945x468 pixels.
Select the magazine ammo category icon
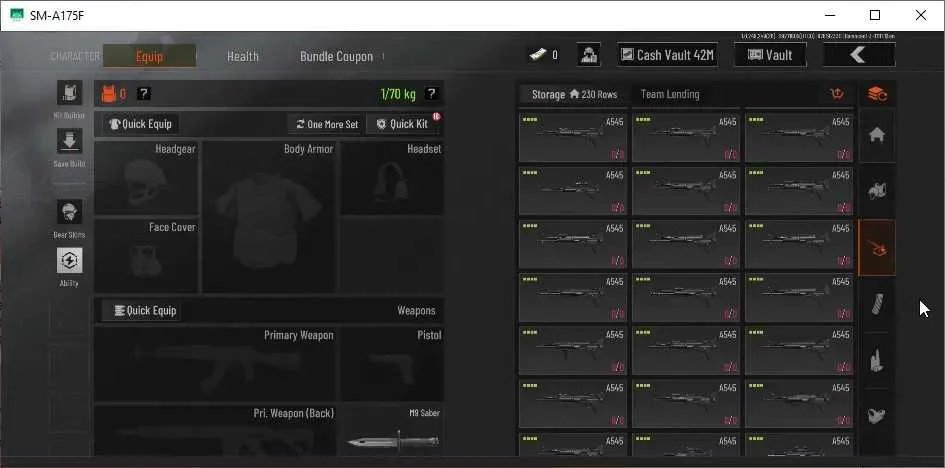point(876,304)
